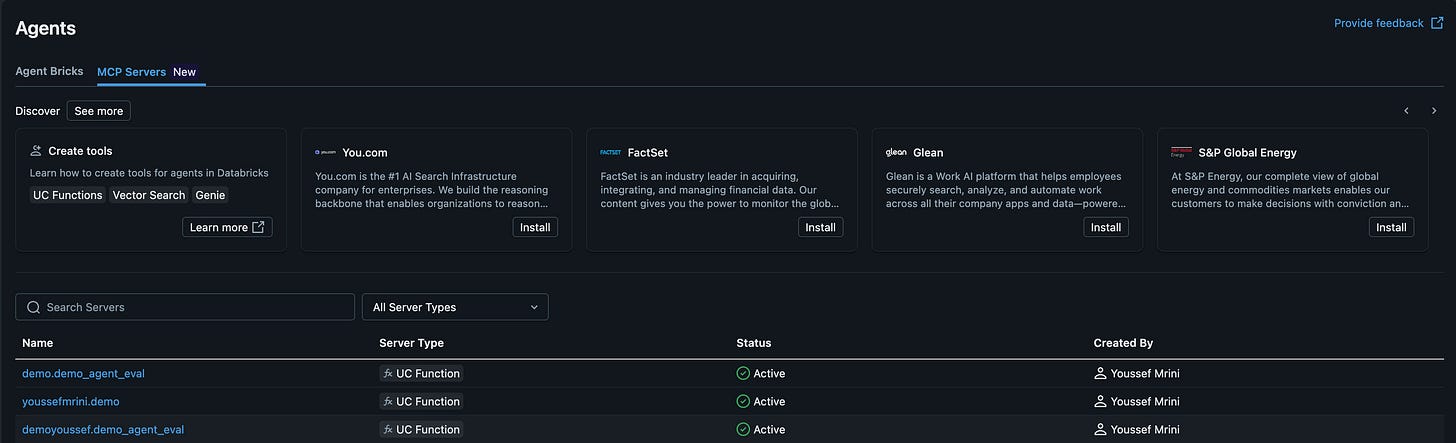
Task: Install the S&P Global Energy server
Action: coord(1391,227)
